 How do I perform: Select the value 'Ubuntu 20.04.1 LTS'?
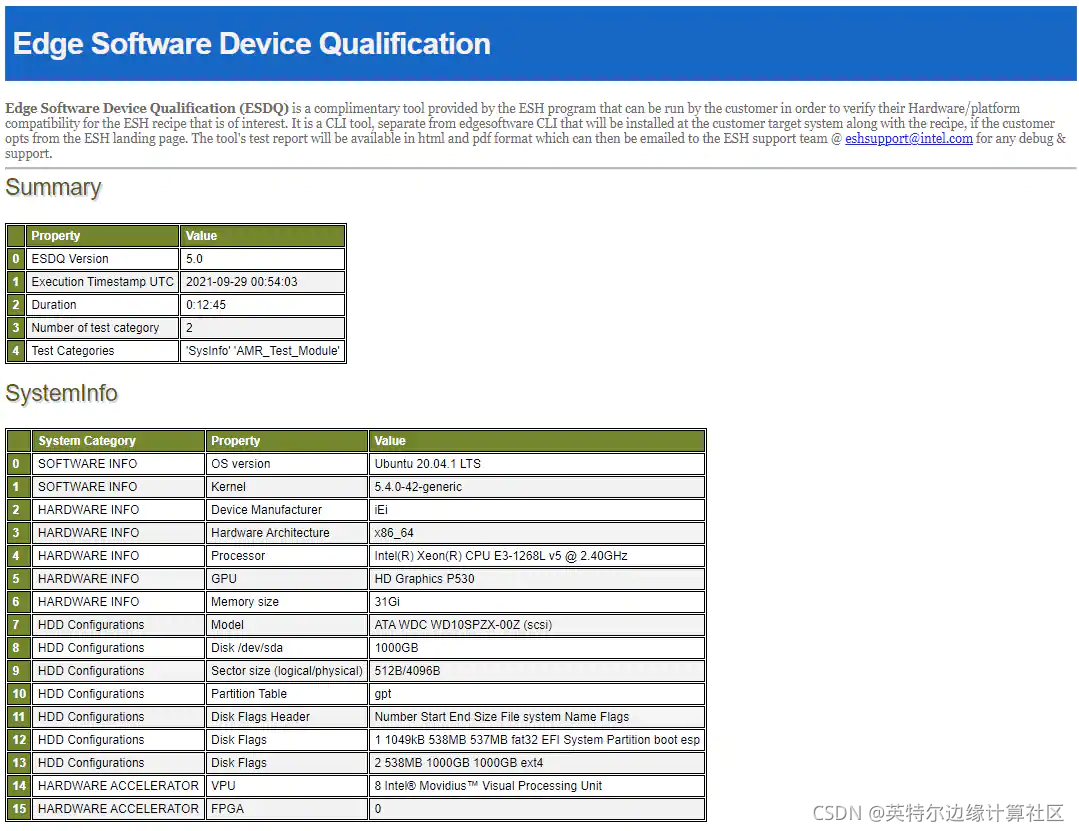[537, 464]
